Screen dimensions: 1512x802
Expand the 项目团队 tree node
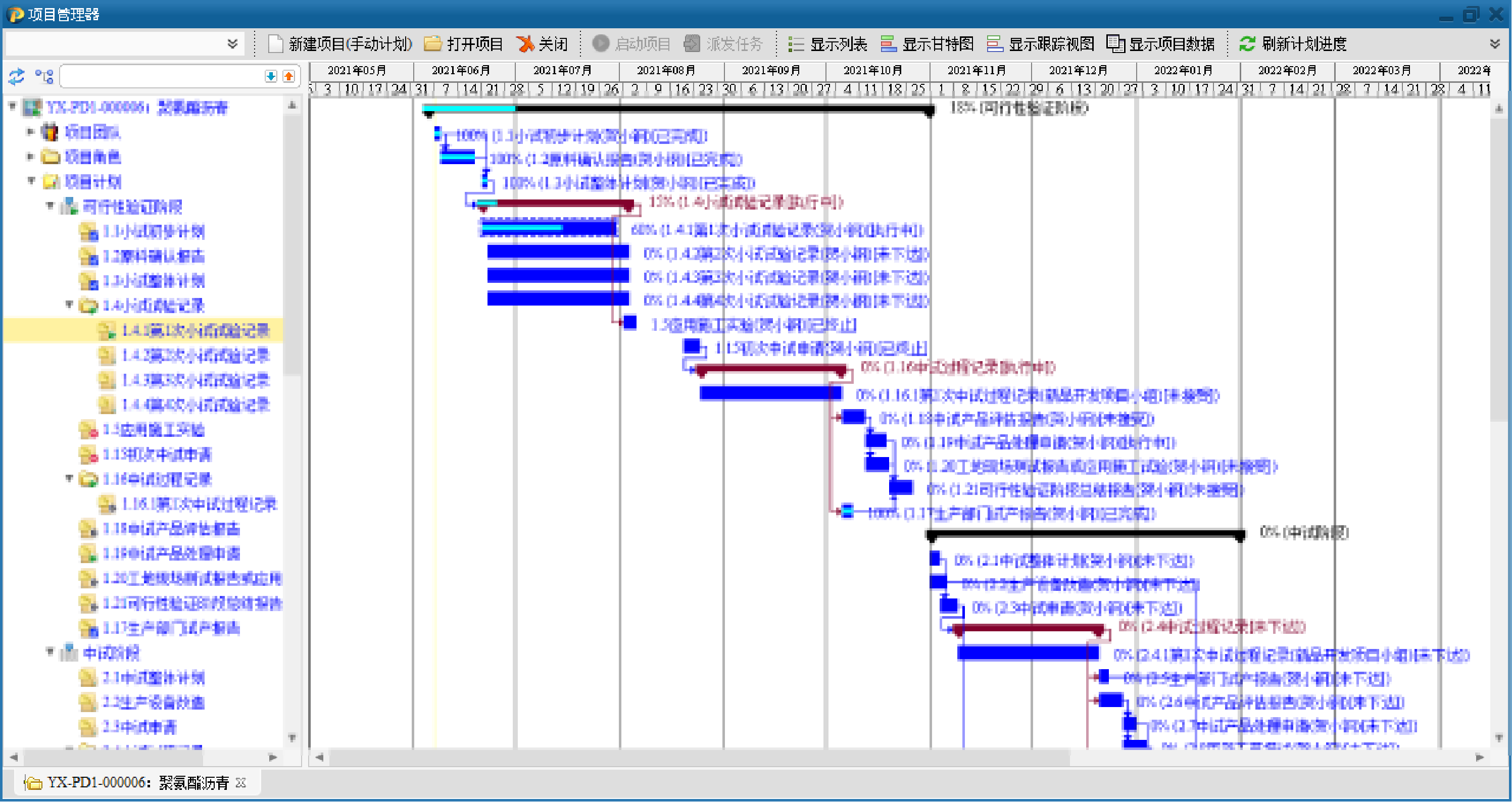[x=30, y=132]
